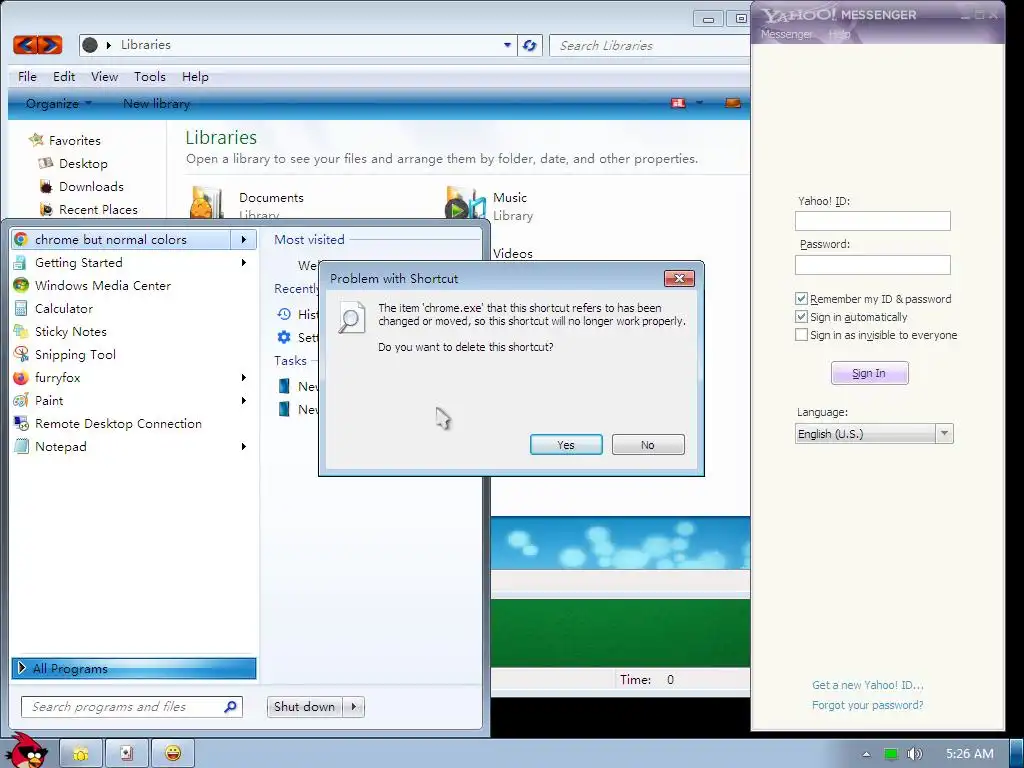Screen dimensions: 1024x768
Task: Open the Documents library icon
Action: tap(208, 202)
